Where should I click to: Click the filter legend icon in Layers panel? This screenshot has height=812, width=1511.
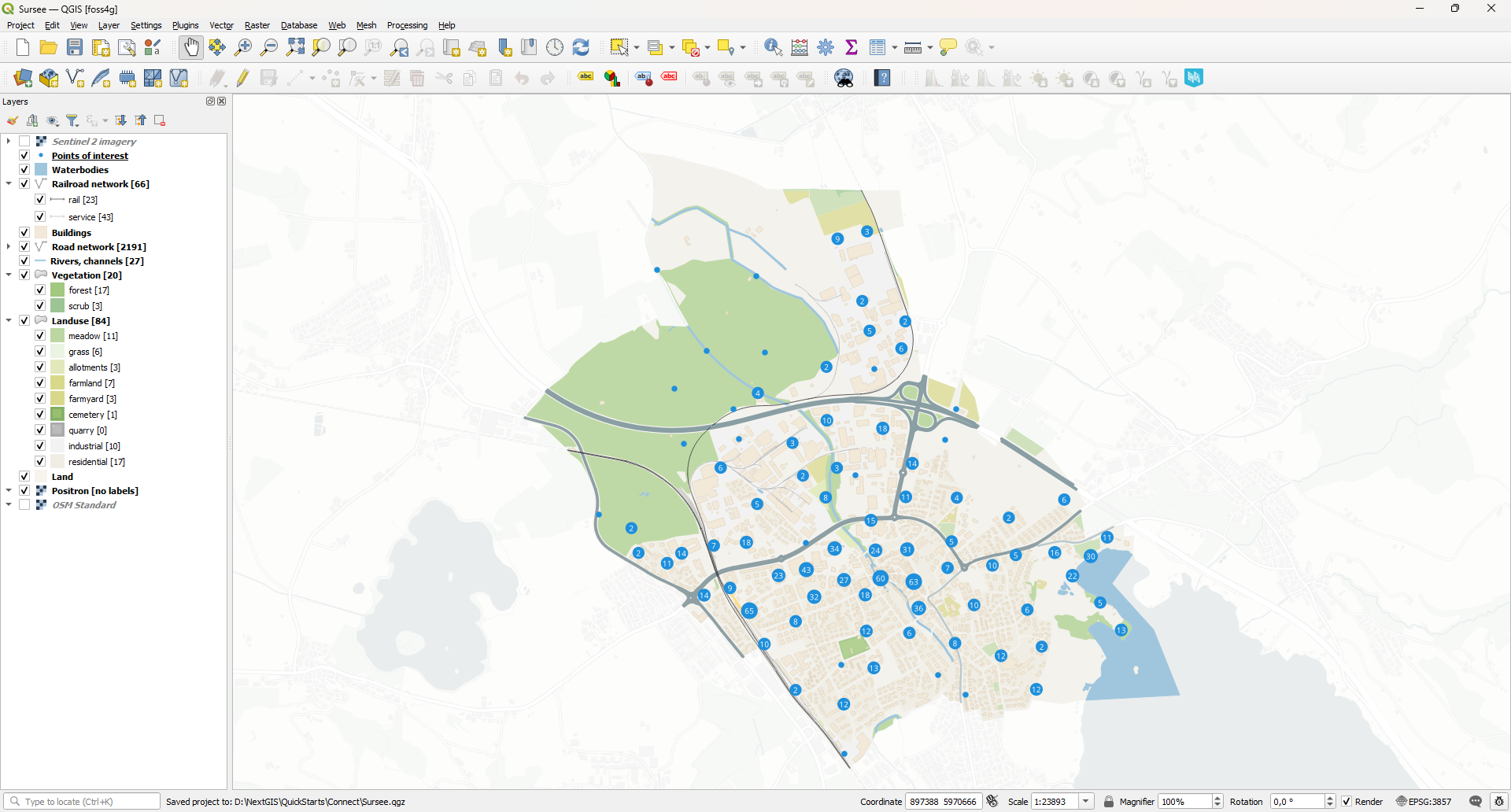(72, 120)
